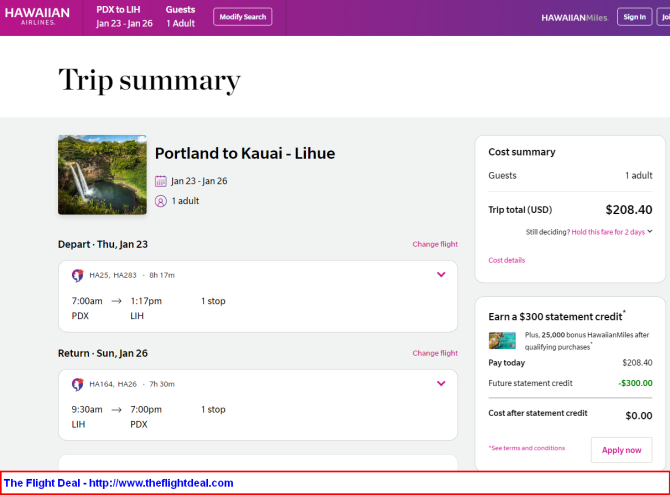Click the airline logo icon for HA164, HA26
The height and width of the screenshot is (495, 670).
click(x=77, y=384)
